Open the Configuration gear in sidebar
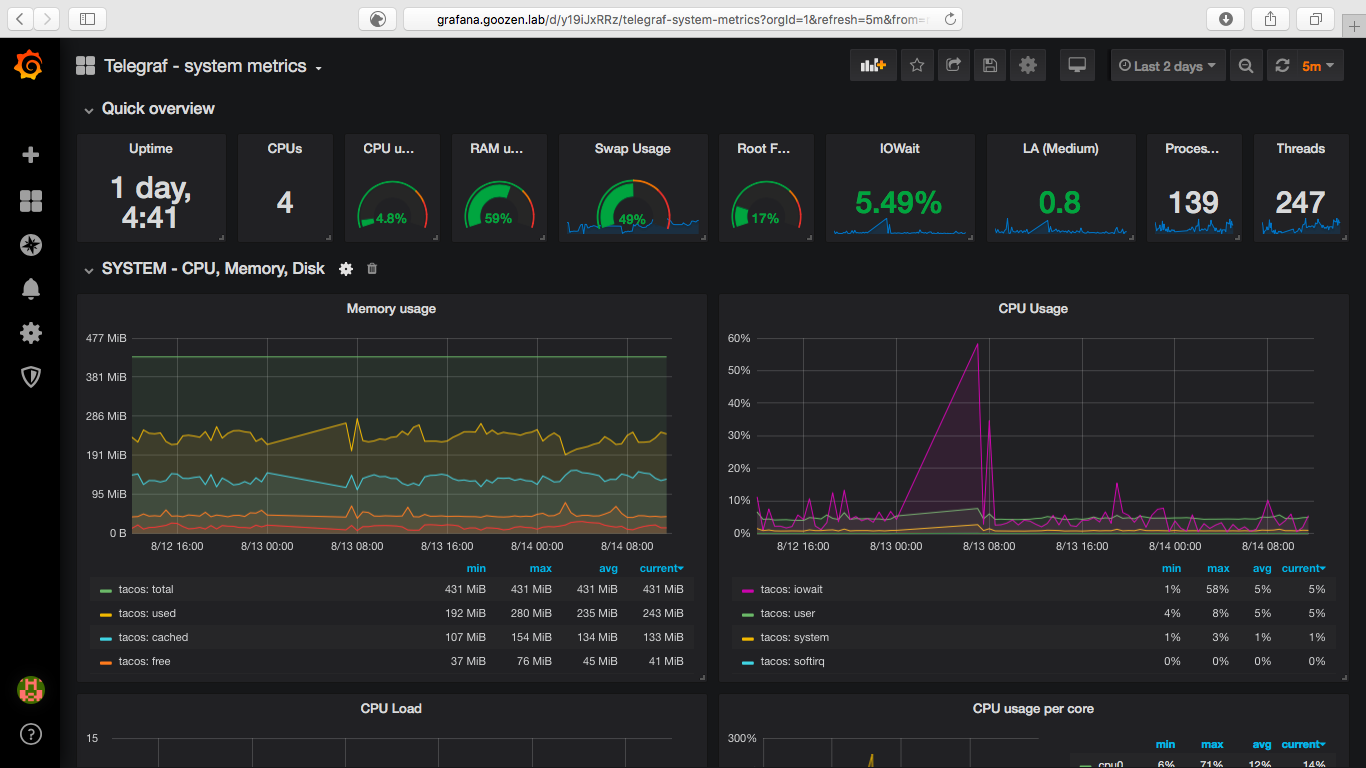The width and height of the screenshot is (1366, 768). [31, 333]
